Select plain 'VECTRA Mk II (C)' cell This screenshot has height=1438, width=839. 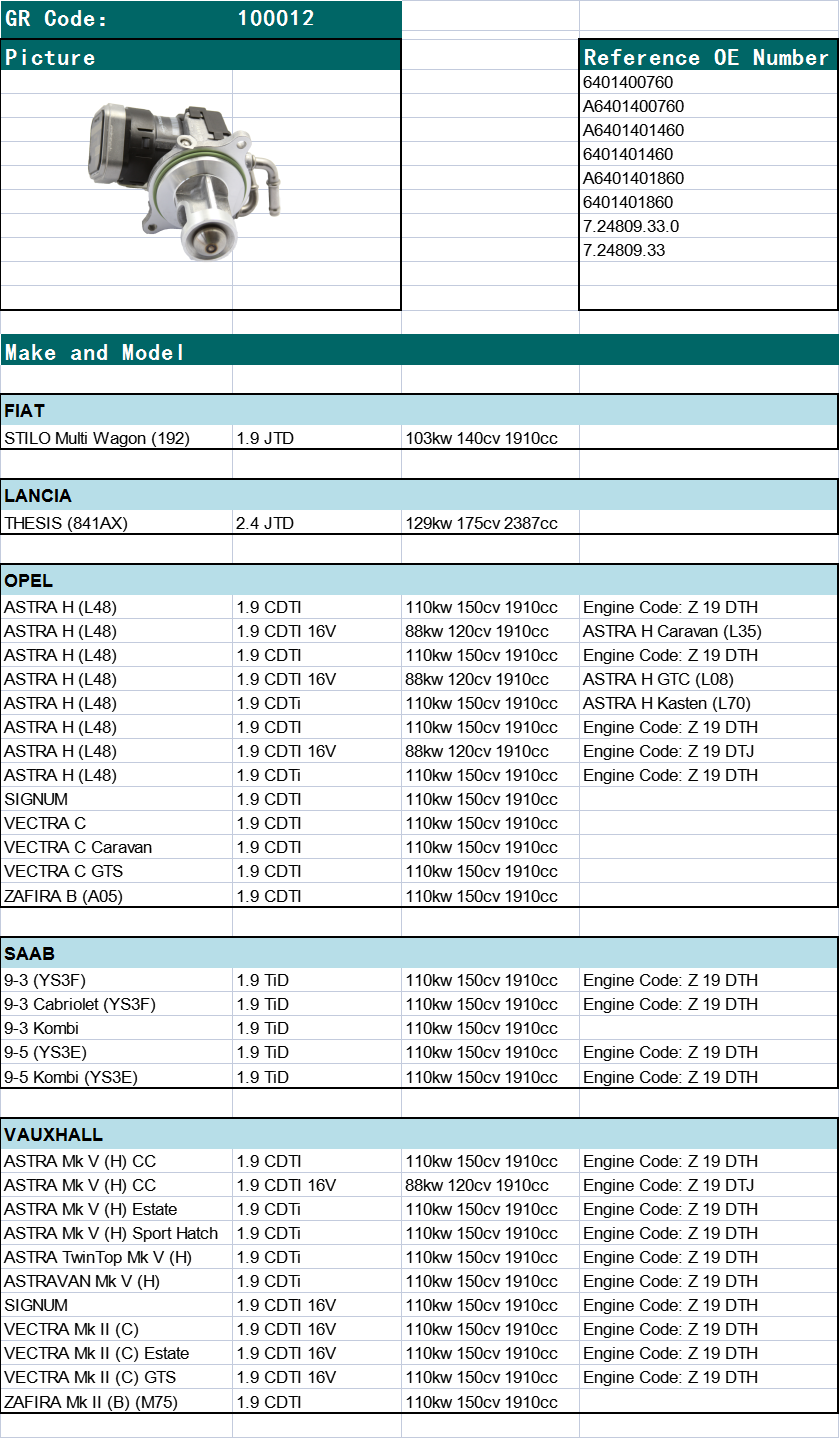click(x=71, y=1329)
